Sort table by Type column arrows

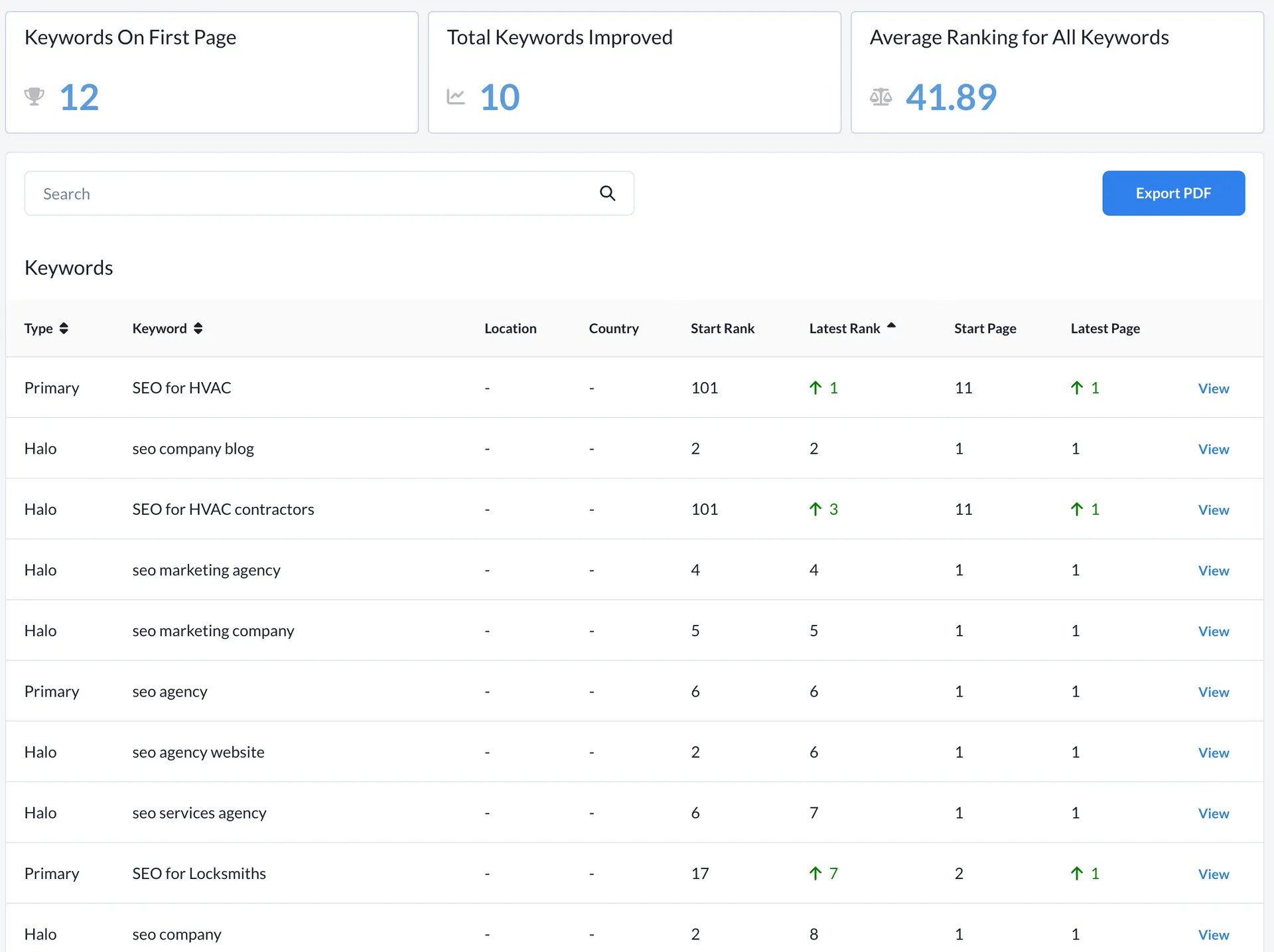point(64,328)
